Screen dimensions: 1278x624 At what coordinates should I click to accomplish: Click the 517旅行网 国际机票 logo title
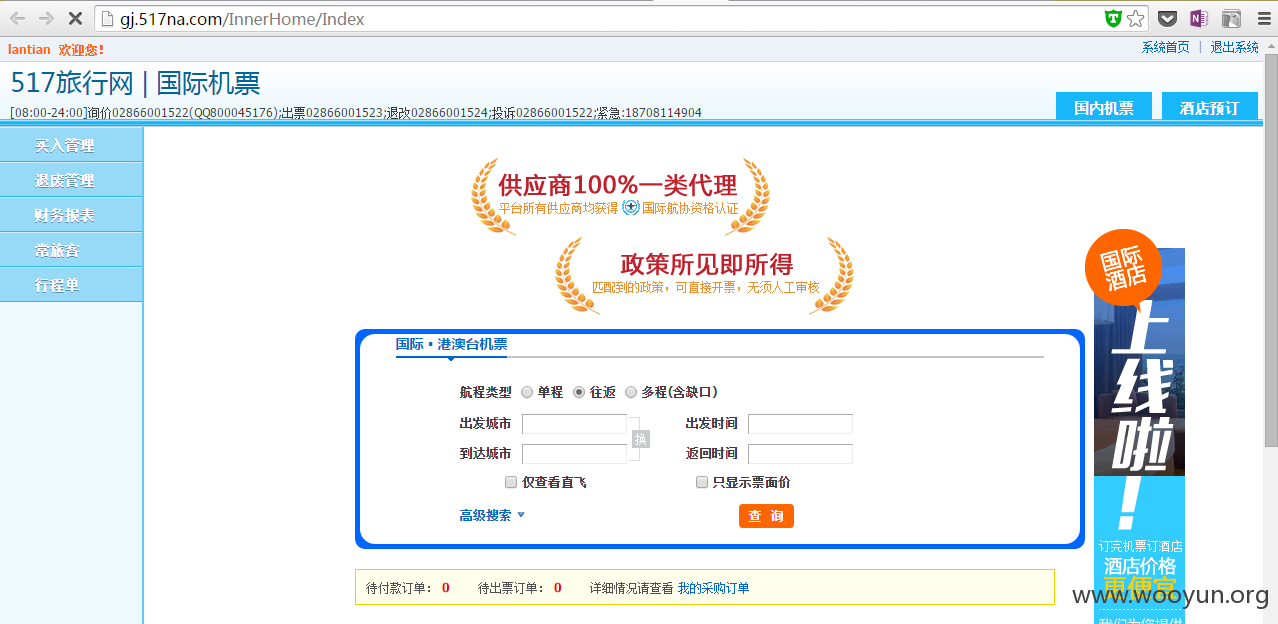tap(136, 83)
